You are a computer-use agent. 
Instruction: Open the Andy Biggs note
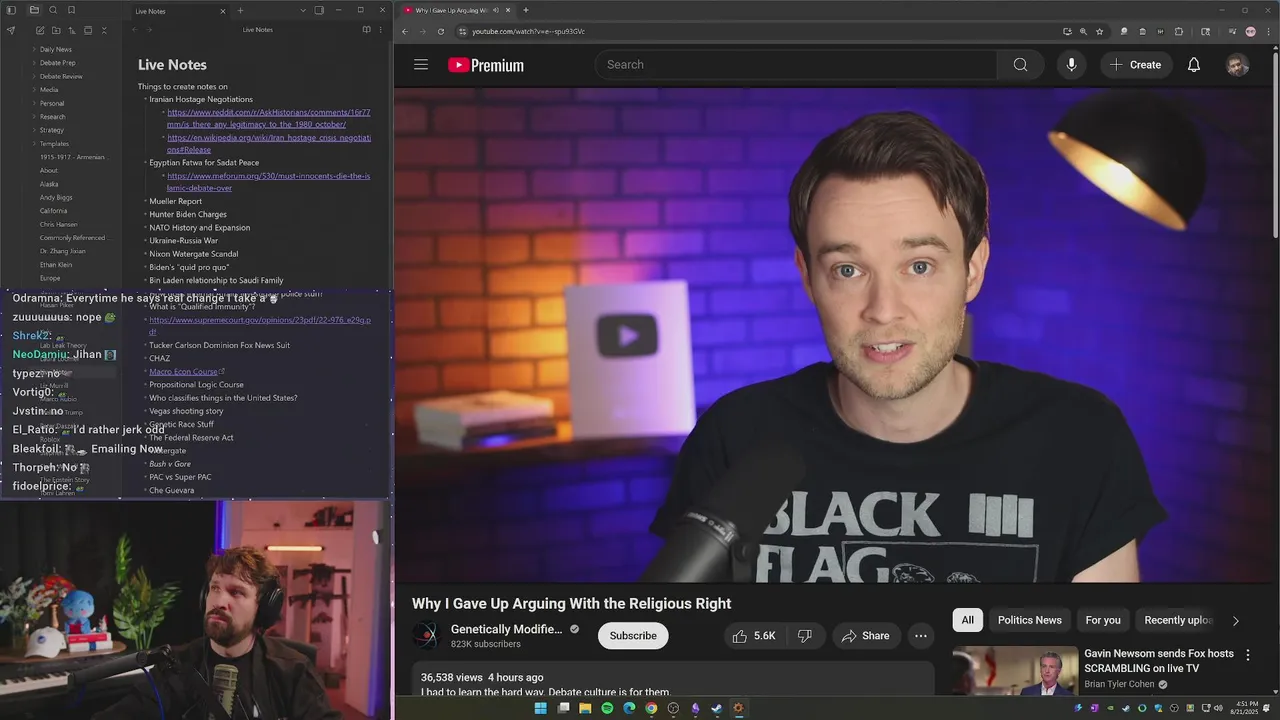pyautogui.click(x=56, y=198)
